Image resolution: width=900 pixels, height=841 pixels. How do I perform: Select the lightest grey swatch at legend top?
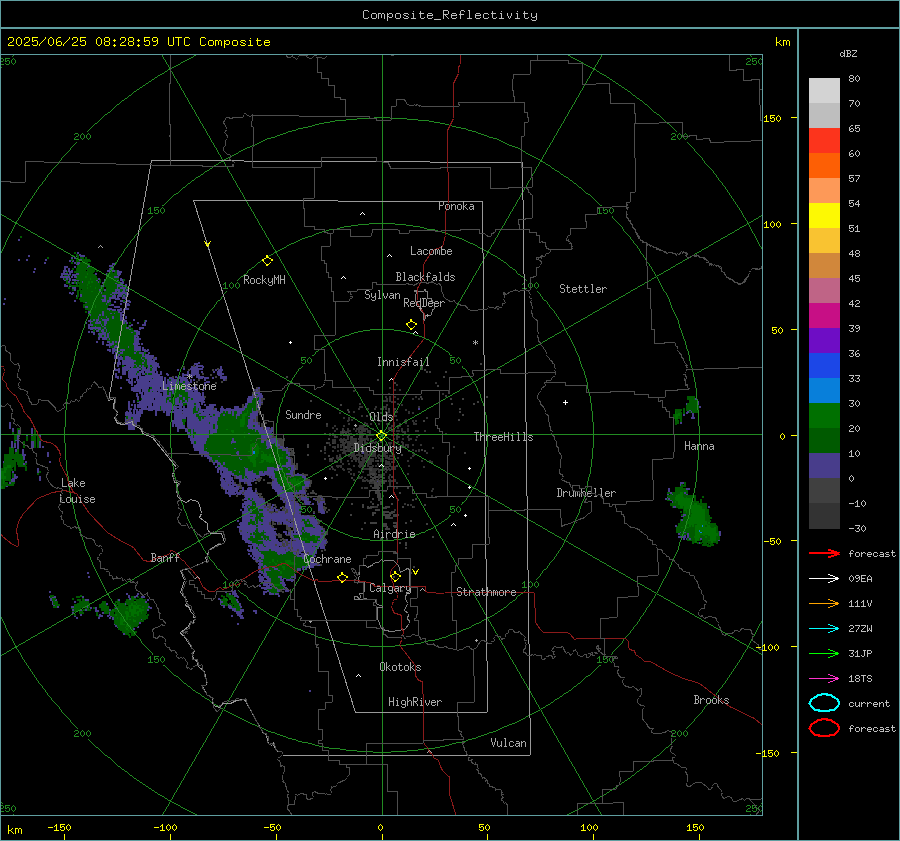click(x=824, y=90)
